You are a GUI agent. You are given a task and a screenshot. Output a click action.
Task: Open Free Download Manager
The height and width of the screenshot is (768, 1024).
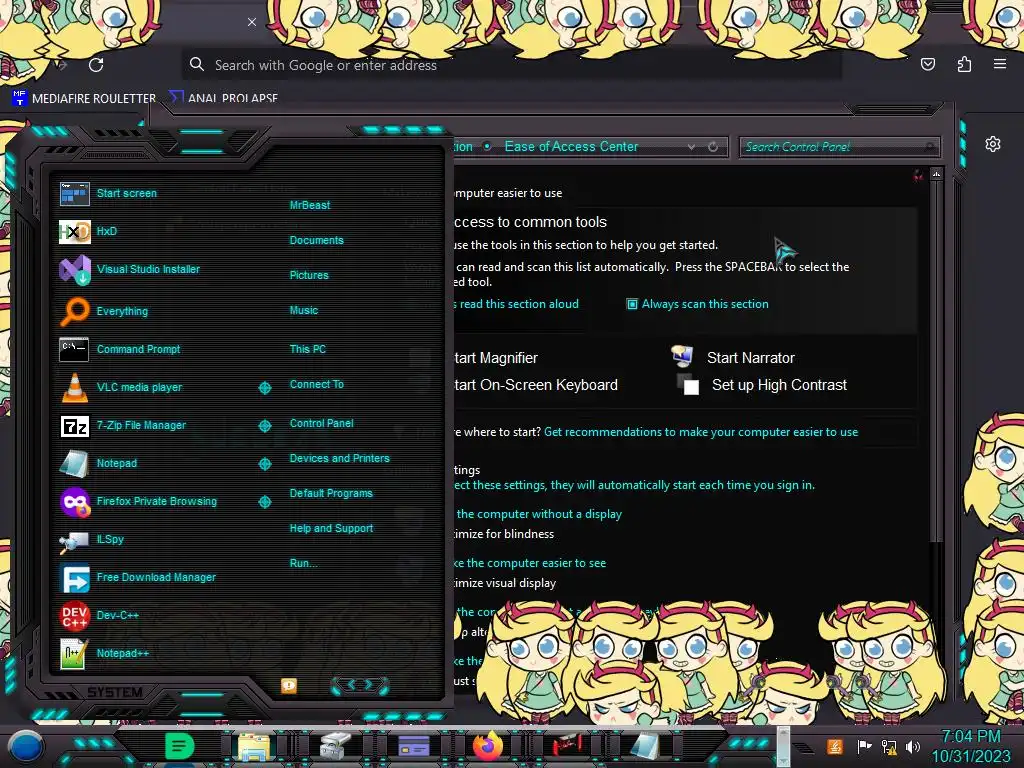coord(137,577)
